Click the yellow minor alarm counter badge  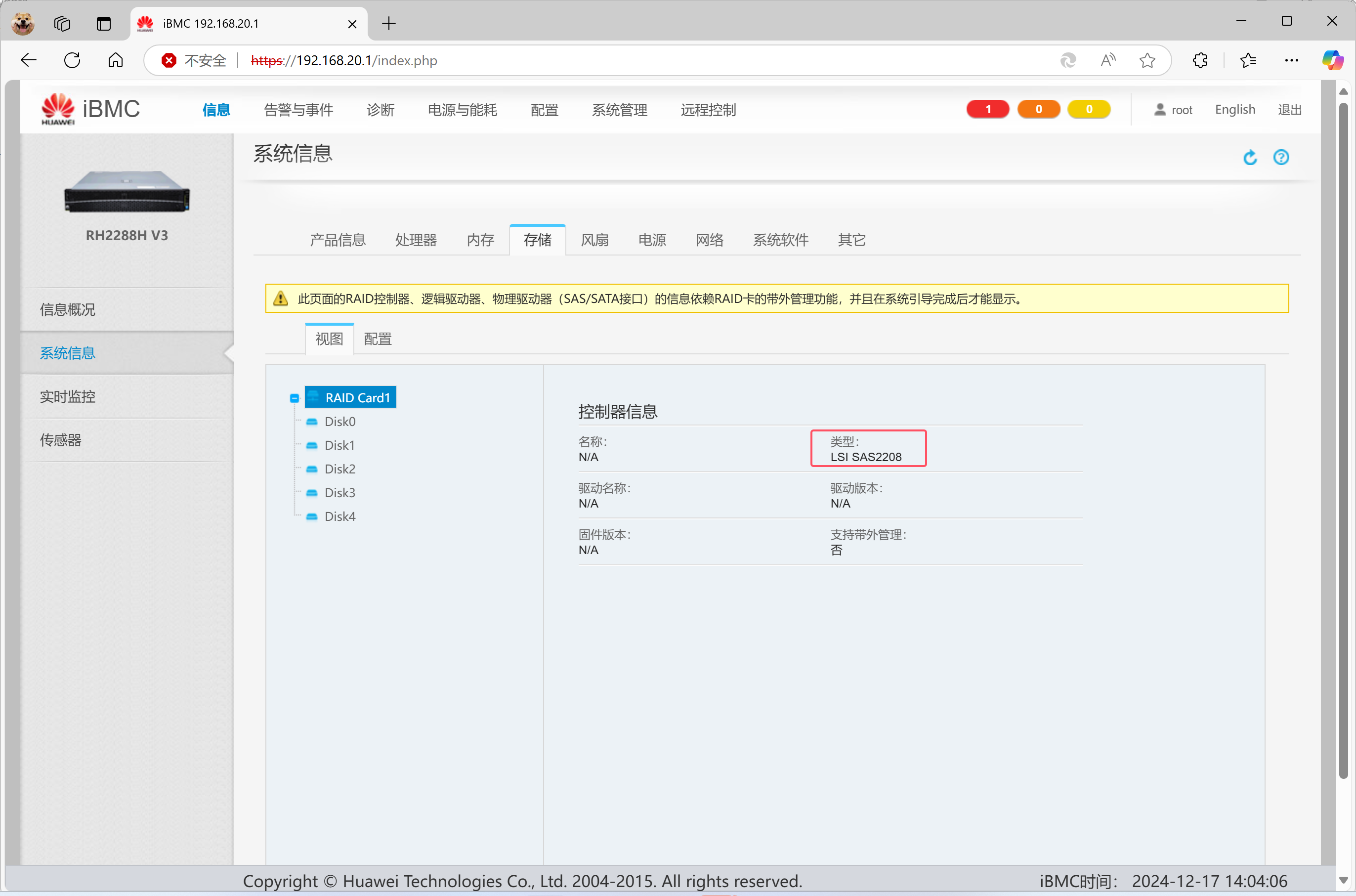click(x=1088, y=109)
